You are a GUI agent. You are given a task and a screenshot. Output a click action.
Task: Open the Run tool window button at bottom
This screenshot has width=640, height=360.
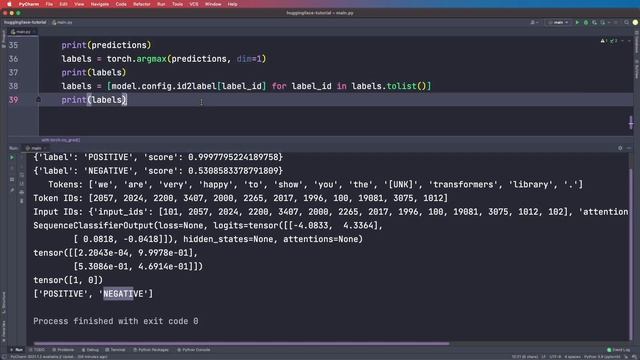tap(17, 350)
